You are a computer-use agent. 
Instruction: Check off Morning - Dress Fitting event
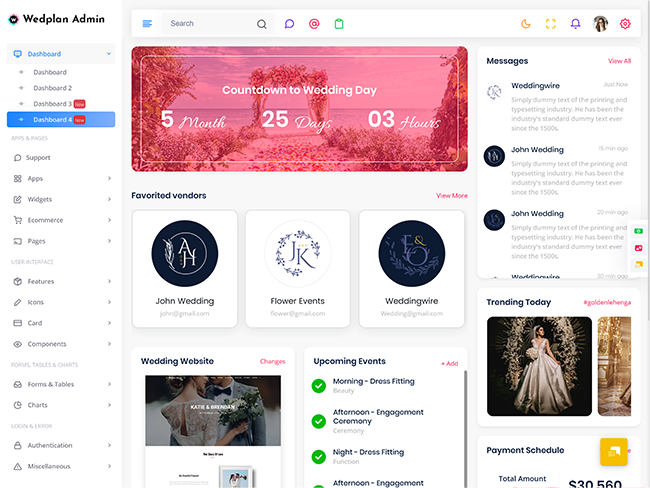(319, 385)
